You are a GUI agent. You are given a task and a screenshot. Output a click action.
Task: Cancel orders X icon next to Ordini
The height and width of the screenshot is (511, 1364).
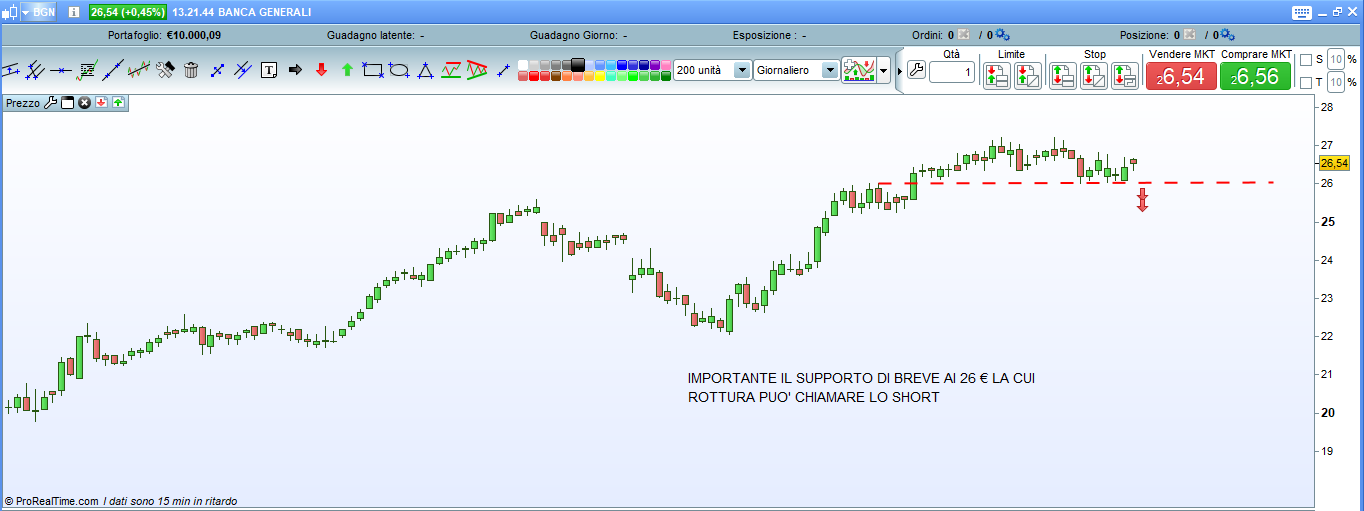(x=963, y=35)
